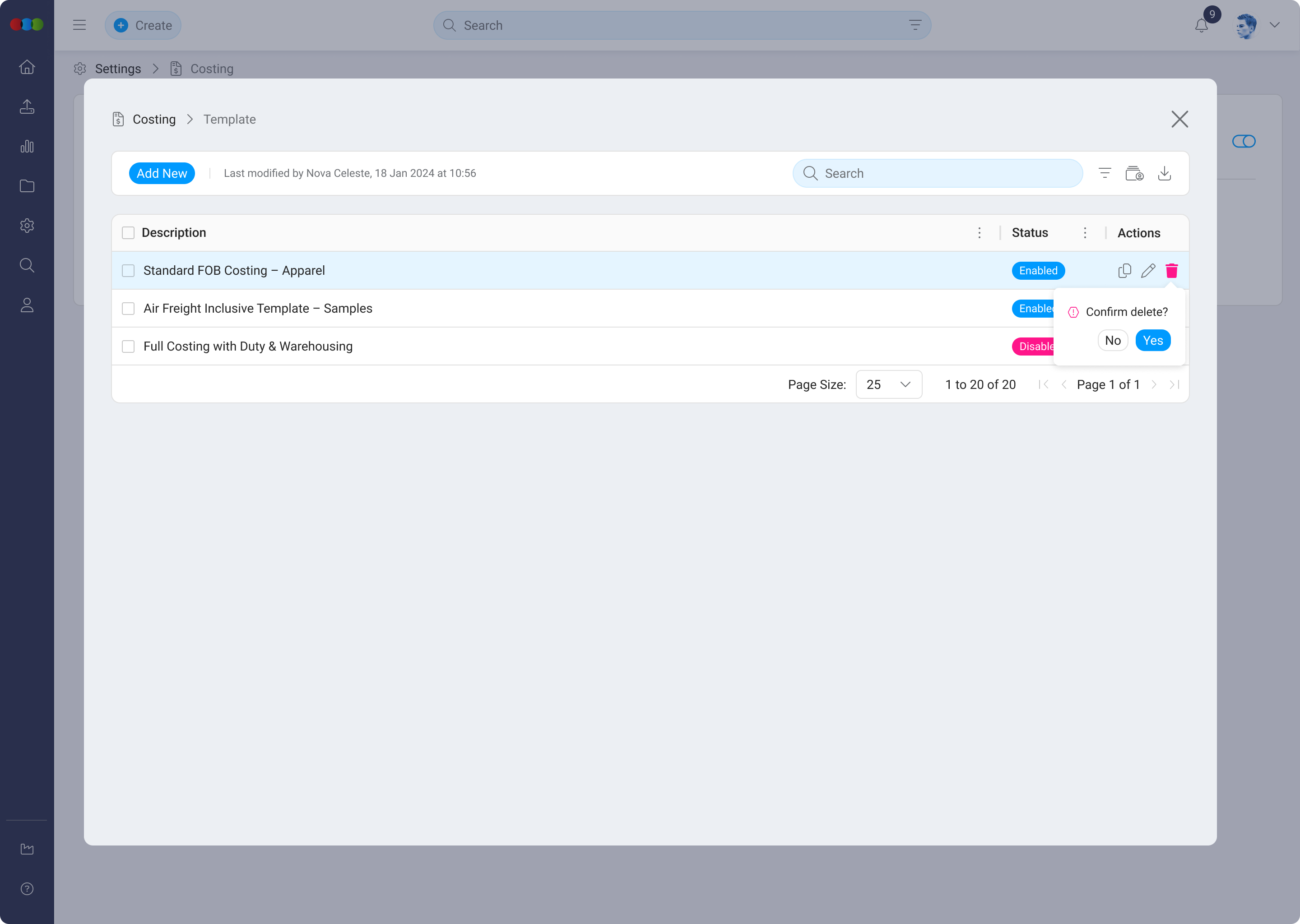1300x924 pixels.
Task: Open the Settings gear in the sidebar
Action: pyautogui.click(x=27, y=225)
